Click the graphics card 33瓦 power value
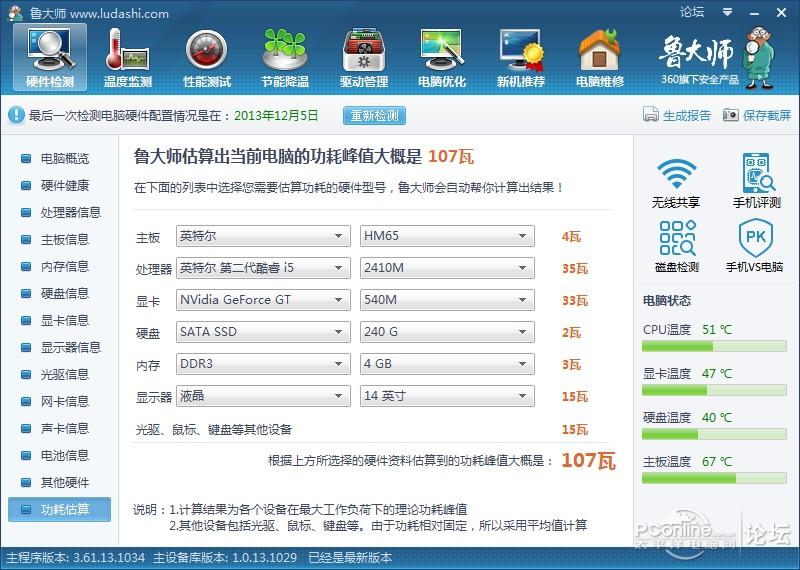The height and width of the screenshot is (570, 800). (x=575, y=301)
